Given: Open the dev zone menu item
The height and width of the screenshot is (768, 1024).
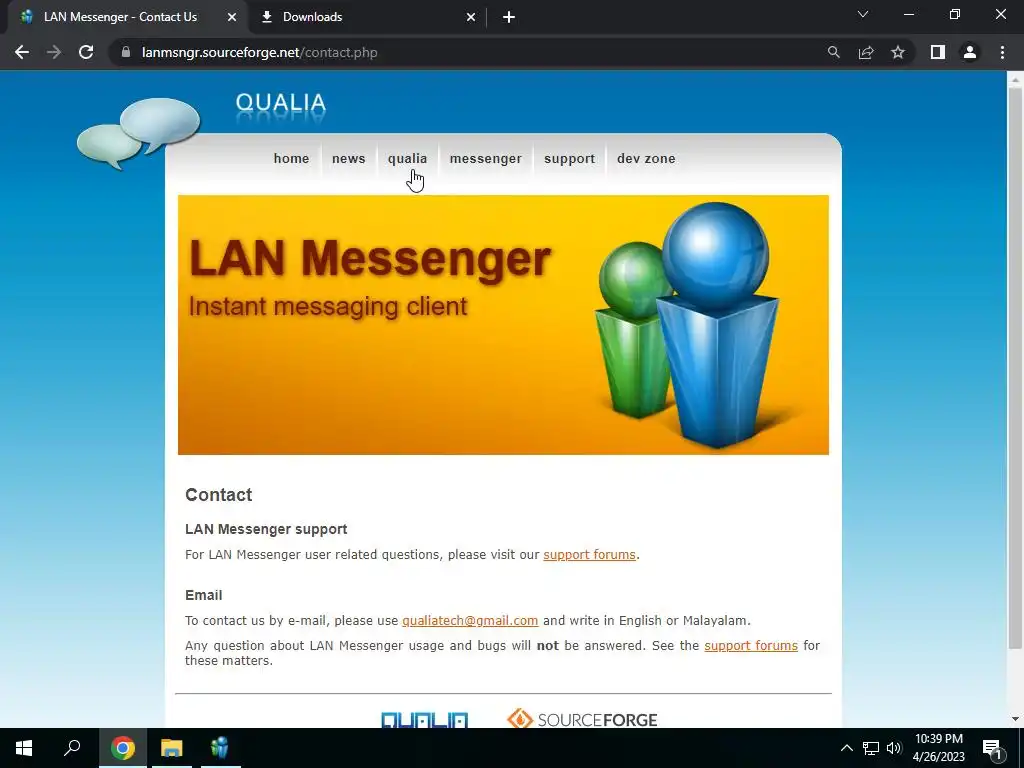Looking at the screenshot, I should 647,159.
